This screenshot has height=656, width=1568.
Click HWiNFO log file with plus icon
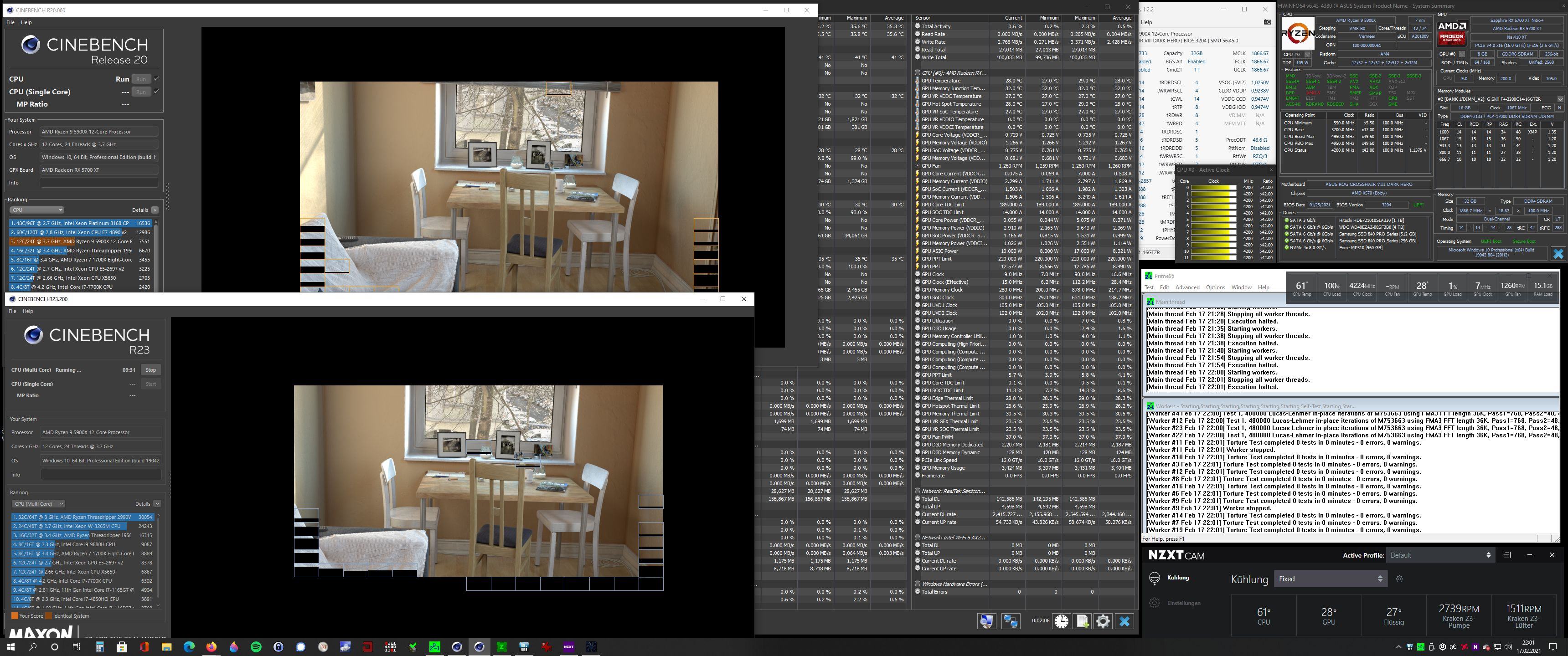click(x=1082, y=621)
